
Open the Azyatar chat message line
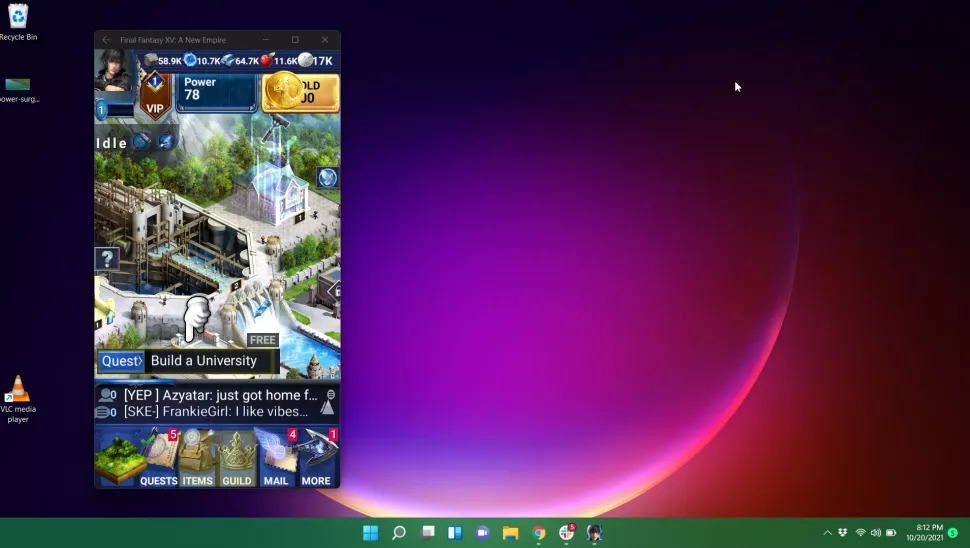coord(220,395)
